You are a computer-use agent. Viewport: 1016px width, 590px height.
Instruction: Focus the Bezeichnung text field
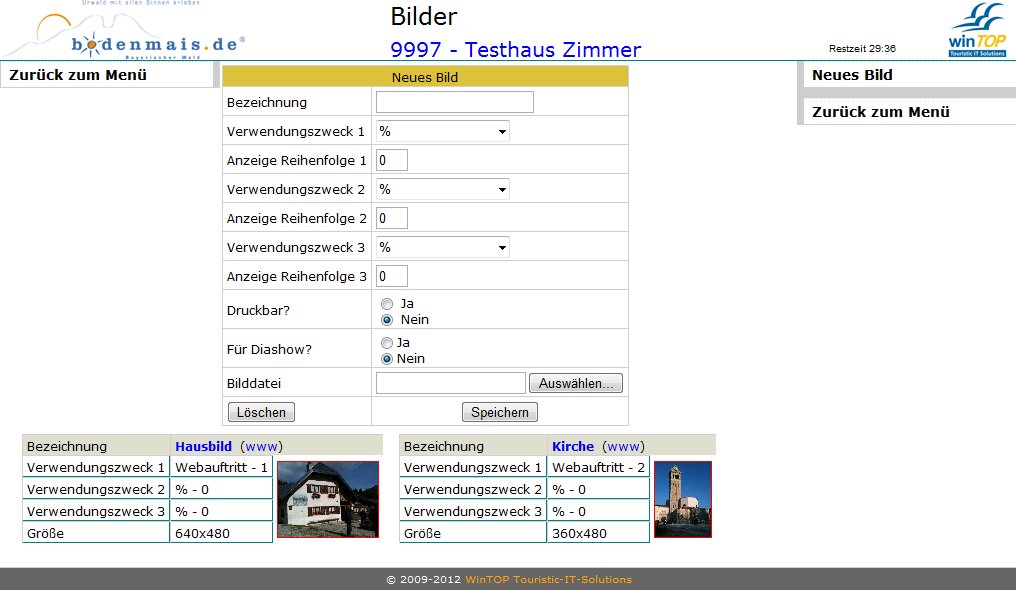[454, 102]
